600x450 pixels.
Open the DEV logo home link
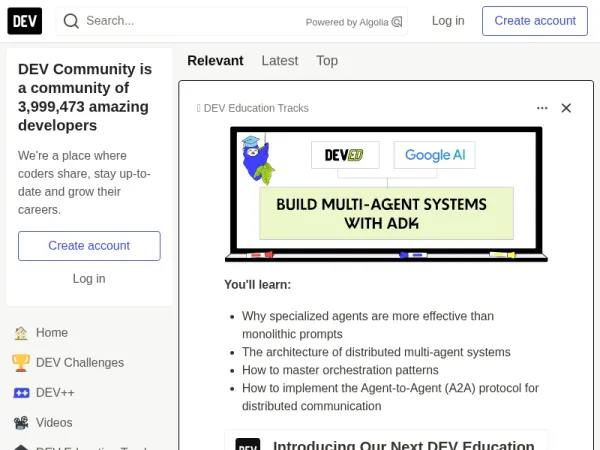pyautogui.click(x=24, y=21)
